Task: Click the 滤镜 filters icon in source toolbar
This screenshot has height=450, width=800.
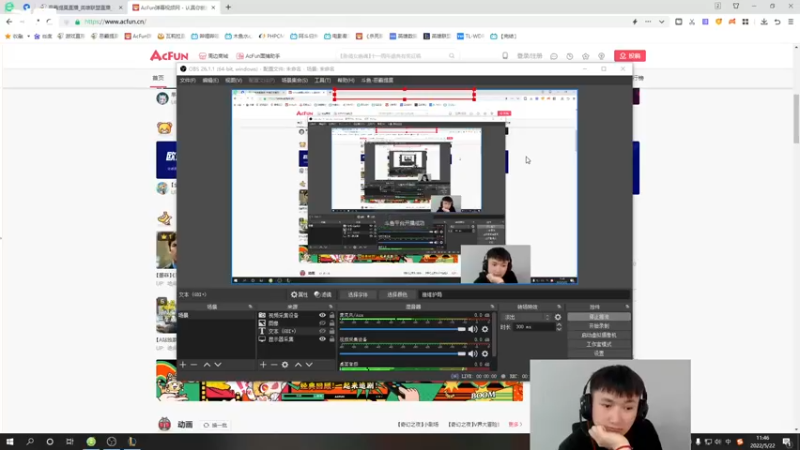Action: click(x=323, y=294)
